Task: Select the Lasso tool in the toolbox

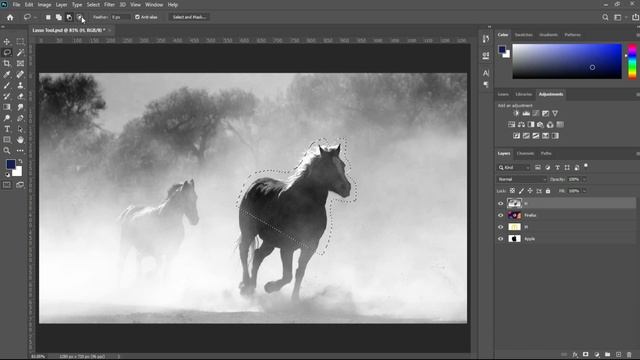Action: 7,52
